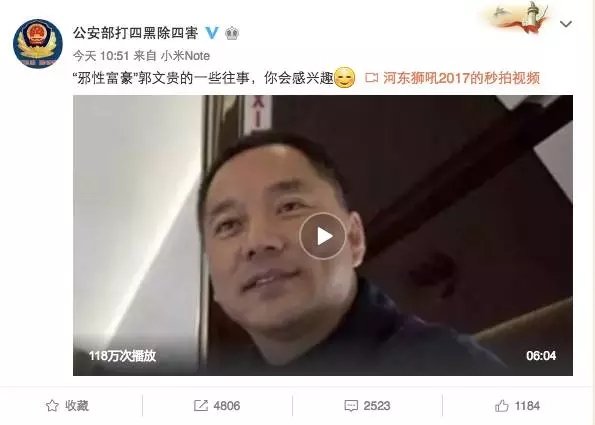Click the 收藏 star icon
Image resolution: width=595 pixels, height=425 pixels.
[x=52, y=406]
